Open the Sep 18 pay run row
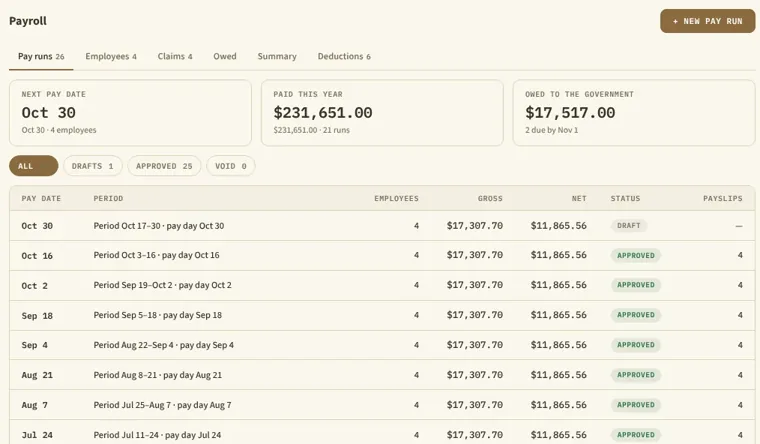This screenshot has width=760, height=444. click(x=382, y=316)
